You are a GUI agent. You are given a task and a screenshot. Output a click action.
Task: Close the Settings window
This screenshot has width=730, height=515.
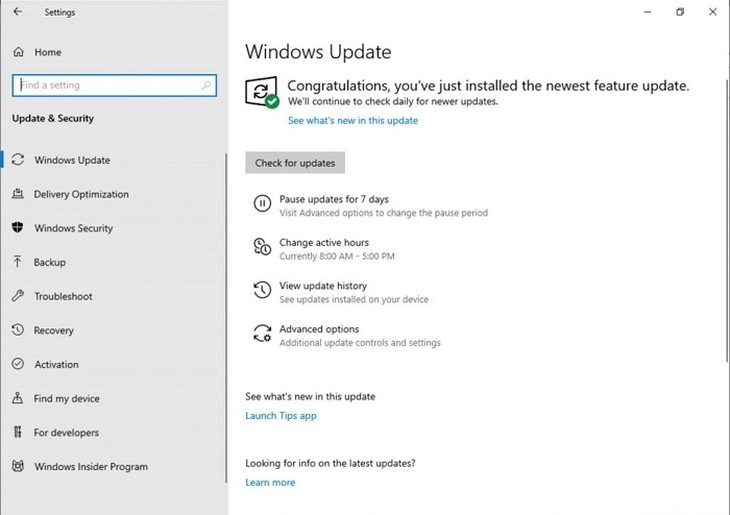(713, 12)
